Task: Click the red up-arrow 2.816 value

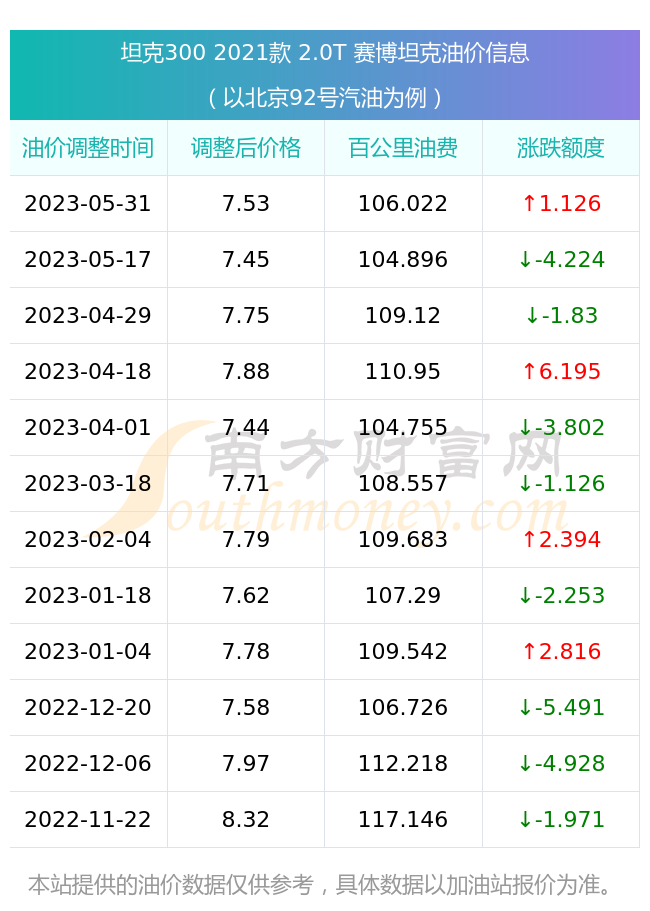Action: (561, 652)
